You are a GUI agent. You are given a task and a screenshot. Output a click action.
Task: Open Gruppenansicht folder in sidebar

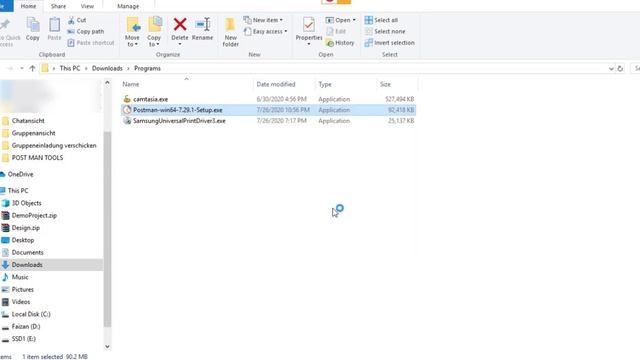pyautogui.click(x=33, y=133)
